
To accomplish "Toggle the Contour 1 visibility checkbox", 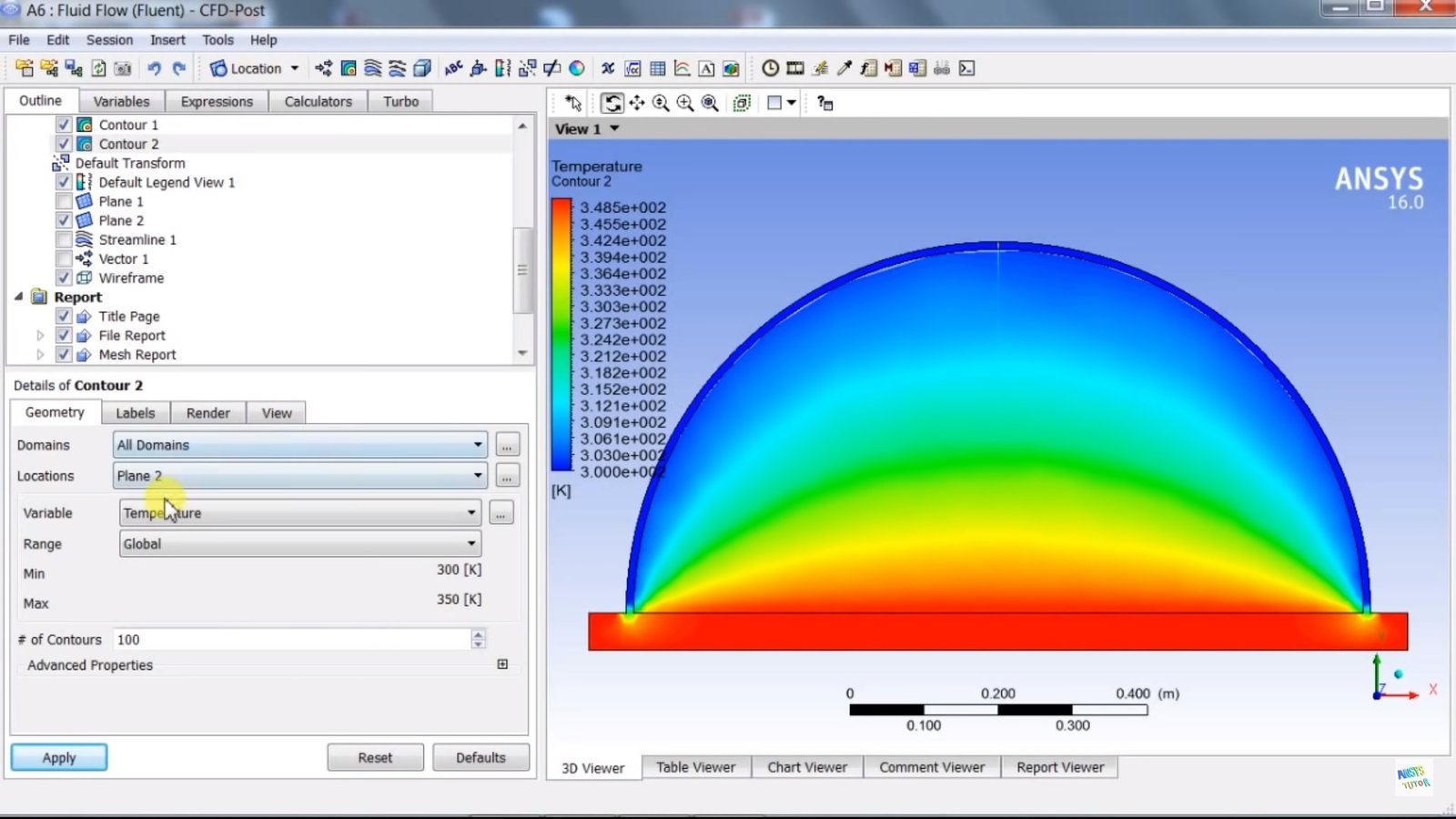I will click(x=64, y=125).
